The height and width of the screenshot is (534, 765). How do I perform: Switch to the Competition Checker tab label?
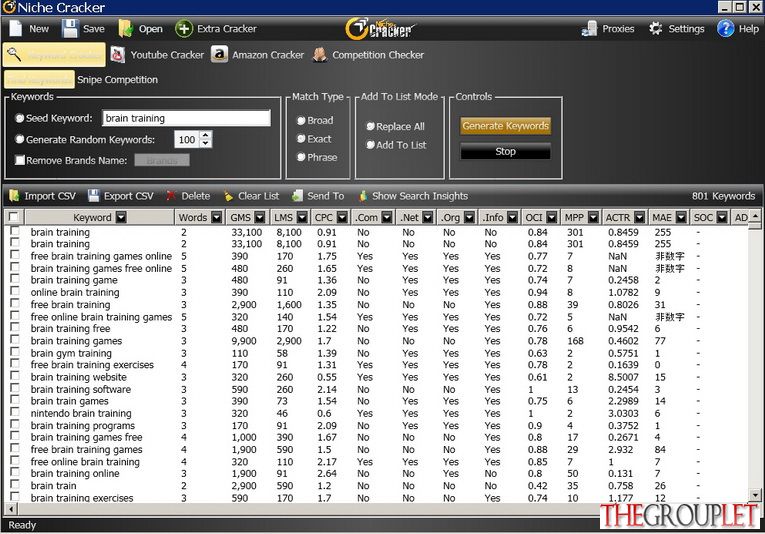378,55
